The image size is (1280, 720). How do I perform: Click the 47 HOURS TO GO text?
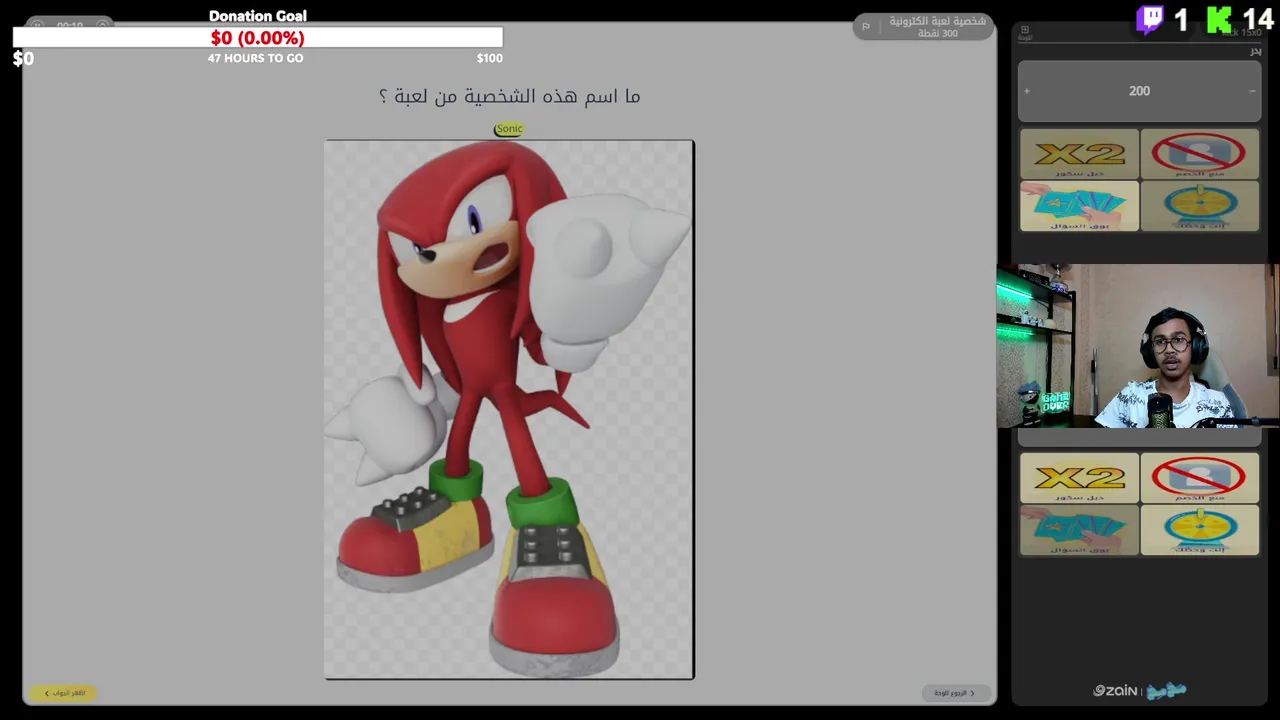(x=256, y=58)
